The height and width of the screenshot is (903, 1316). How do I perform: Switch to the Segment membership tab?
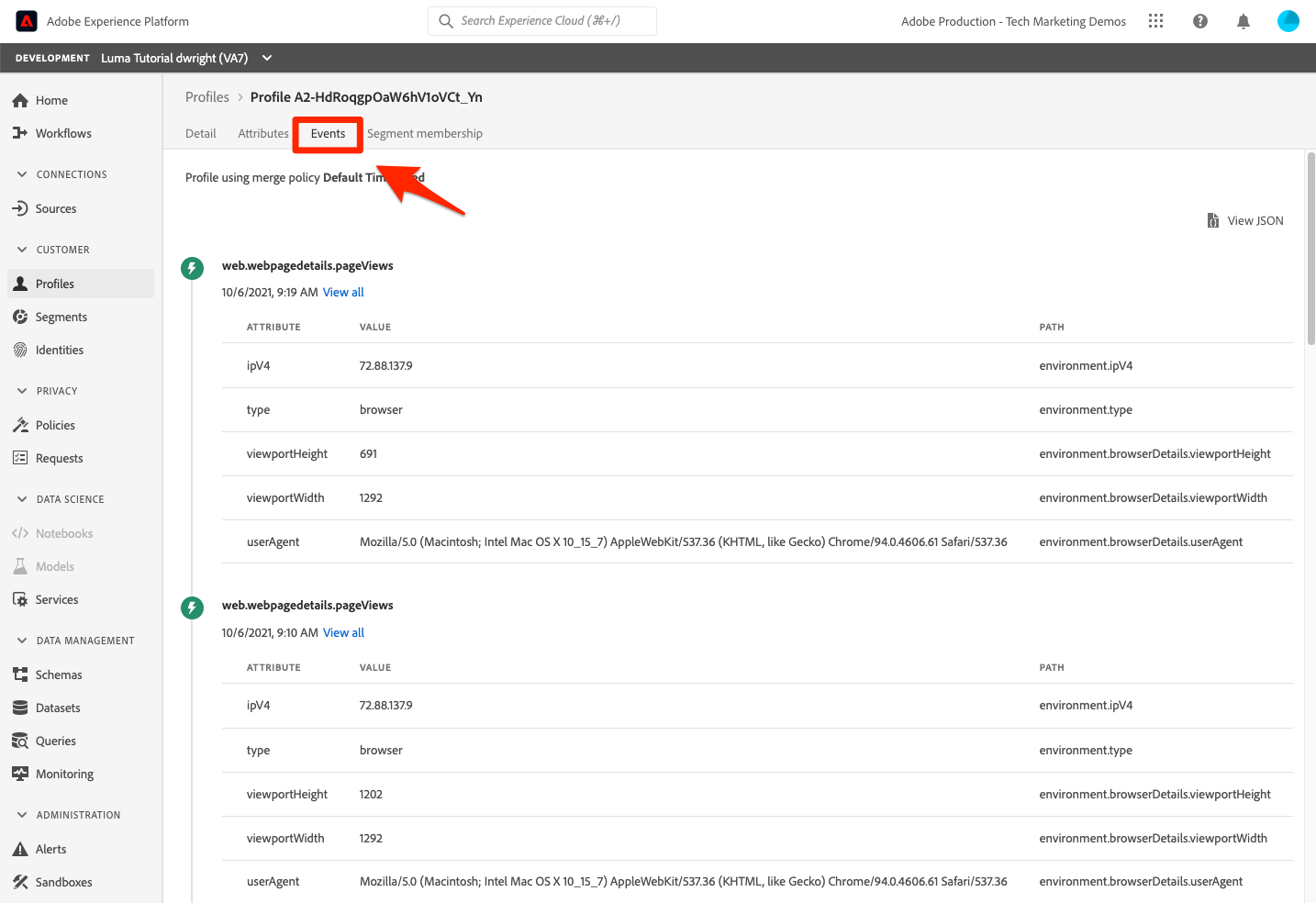[x=425, y=134]
